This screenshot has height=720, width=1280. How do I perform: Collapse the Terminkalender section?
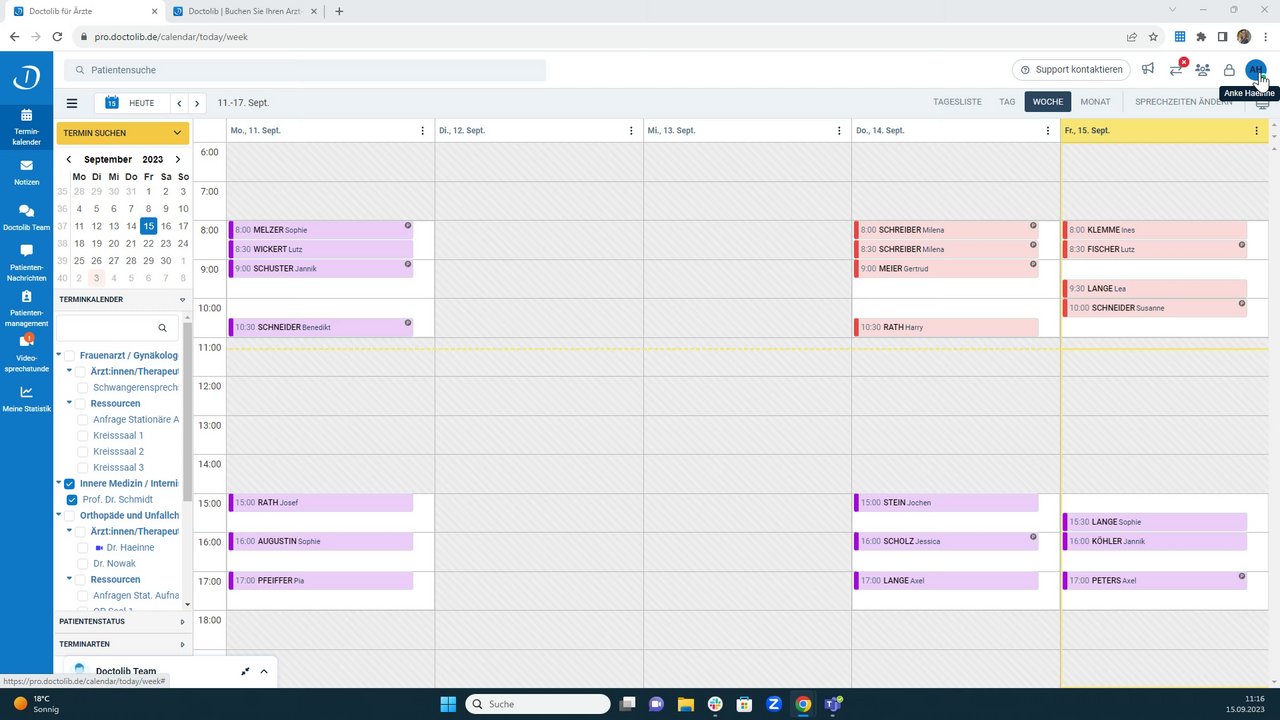[x=182, y=299]
